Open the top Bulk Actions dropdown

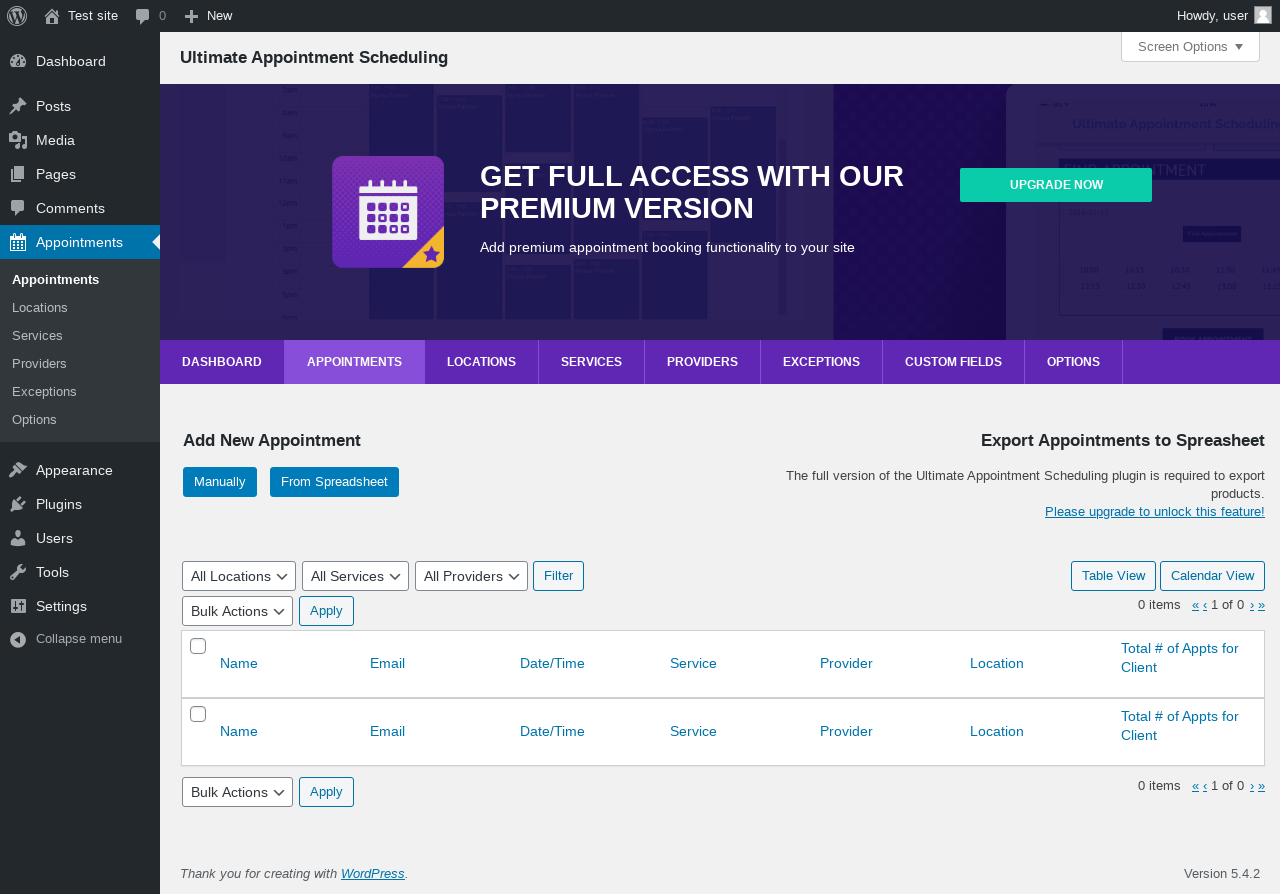[237, 611]
